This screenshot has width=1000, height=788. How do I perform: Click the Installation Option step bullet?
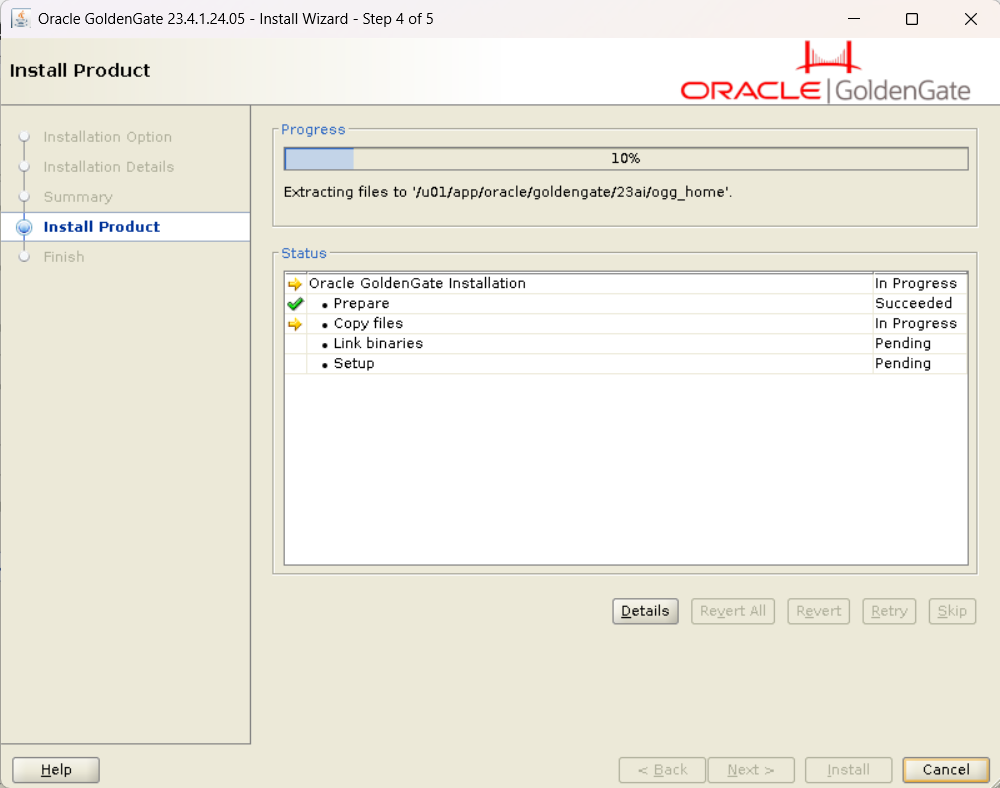click(25, 137)
